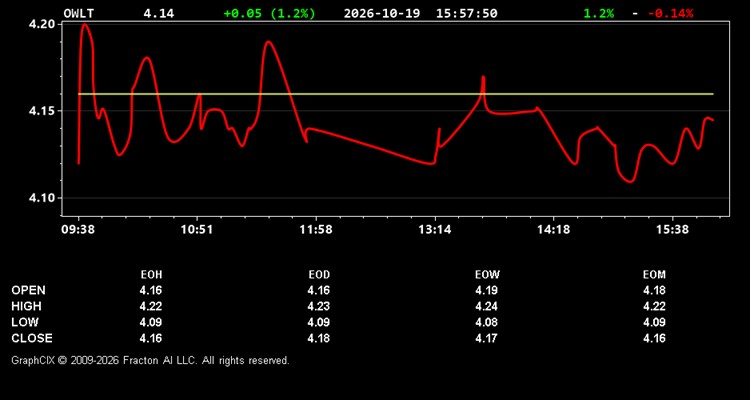The width and height of the screenshot is (750, 400).
Task: Click the timestamp 15:57:50
Action: [x=466, y=13]
